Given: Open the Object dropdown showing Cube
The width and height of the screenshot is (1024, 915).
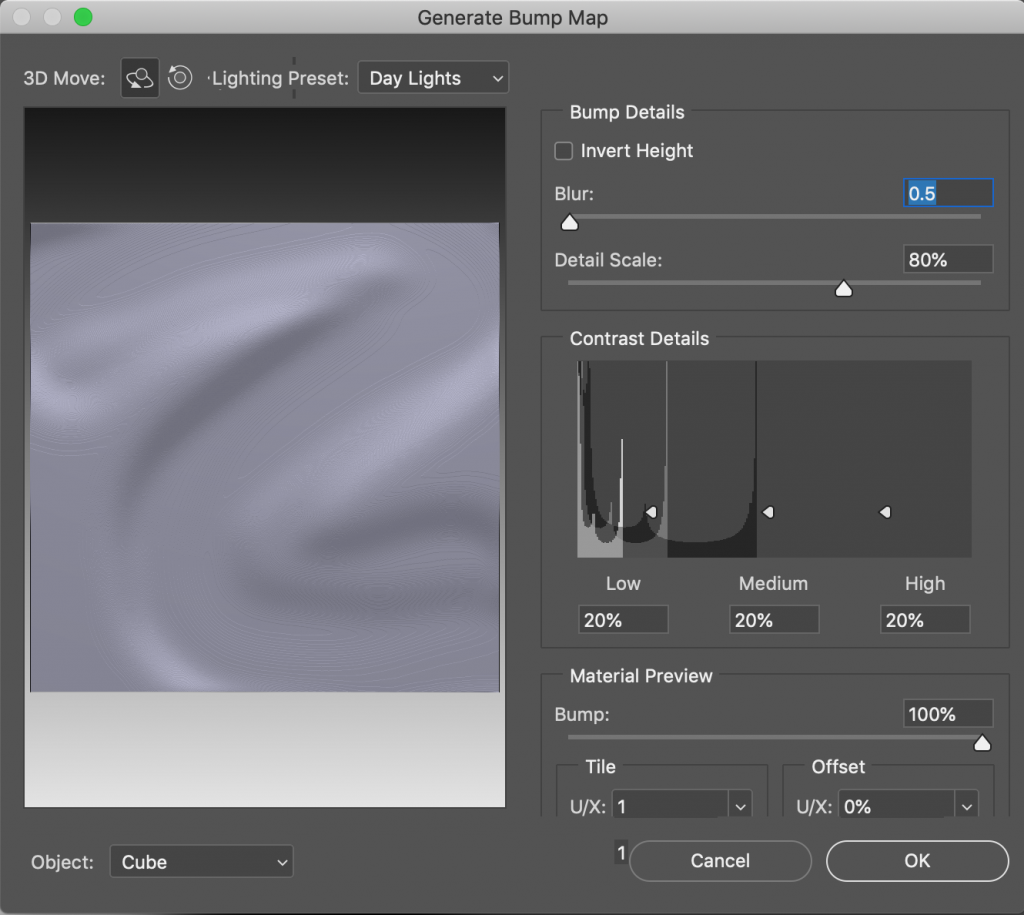Looking at the screenshot, I should point(200,861).
